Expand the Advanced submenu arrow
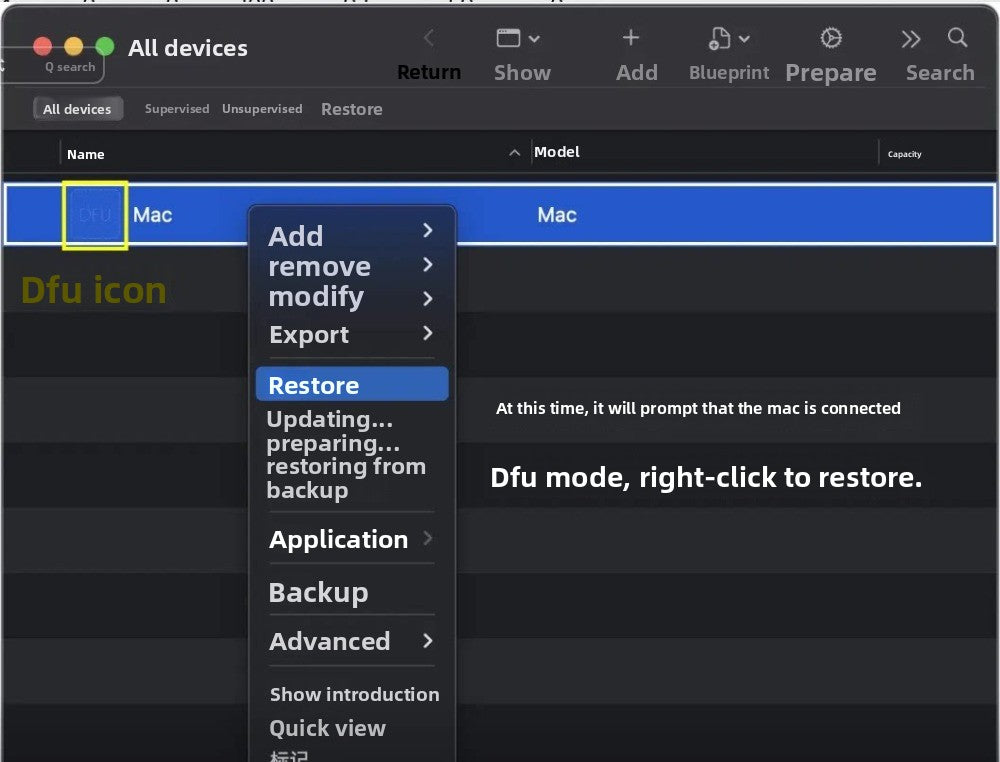1000x762 pixels. tap(428, 640)
